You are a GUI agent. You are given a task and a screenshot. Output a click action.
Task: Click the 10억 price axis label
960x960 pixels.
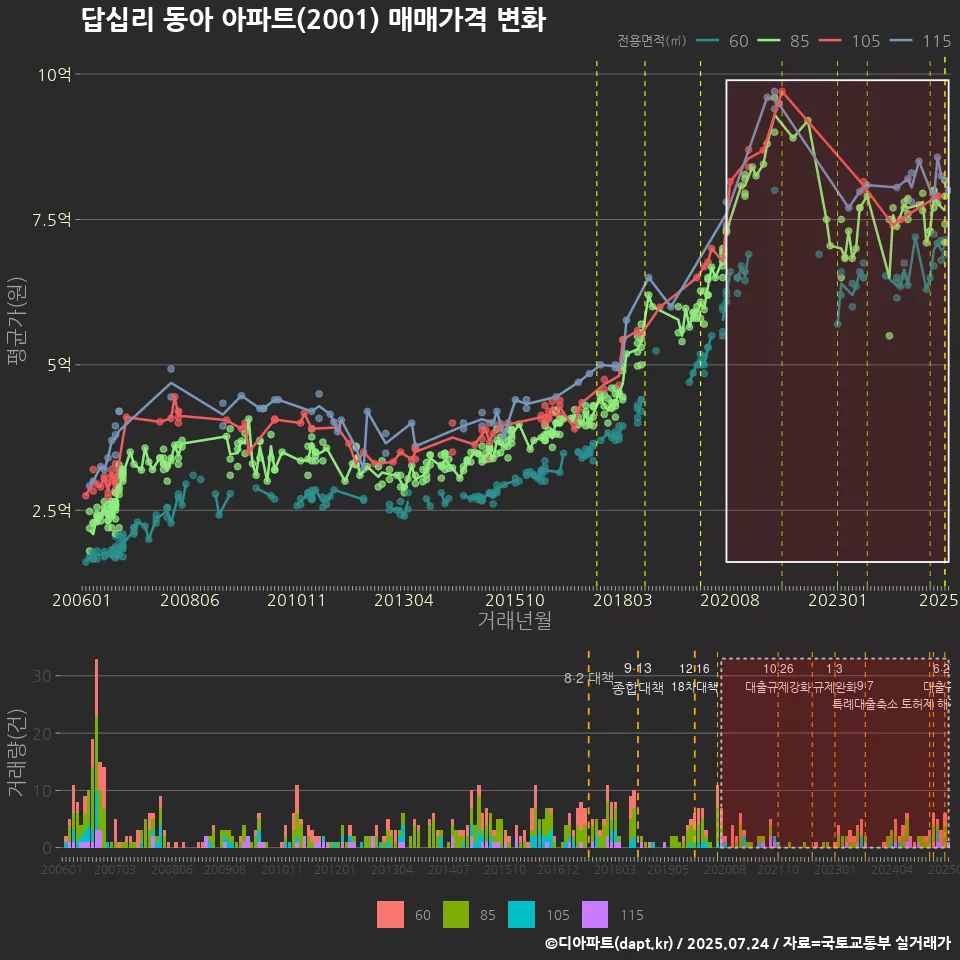click(54, 75)
